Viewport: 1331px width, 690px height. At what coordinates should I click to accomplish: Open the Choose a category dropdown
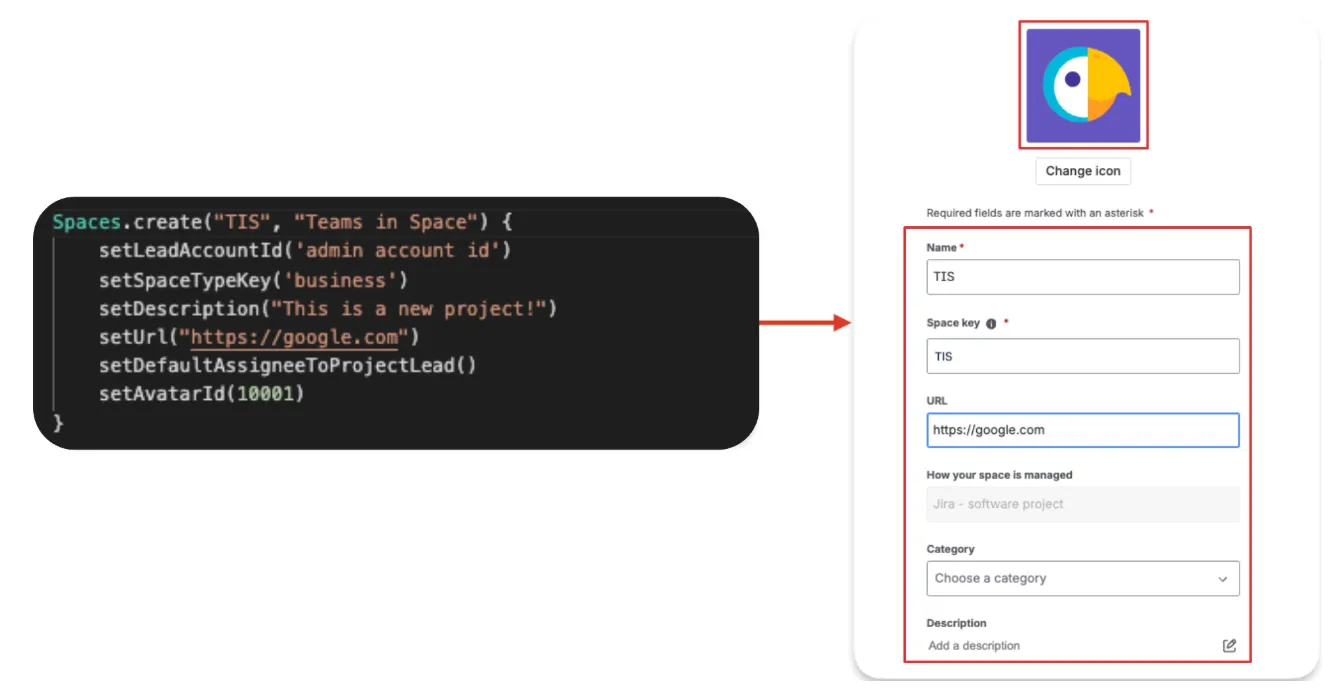click(1083, 578)
